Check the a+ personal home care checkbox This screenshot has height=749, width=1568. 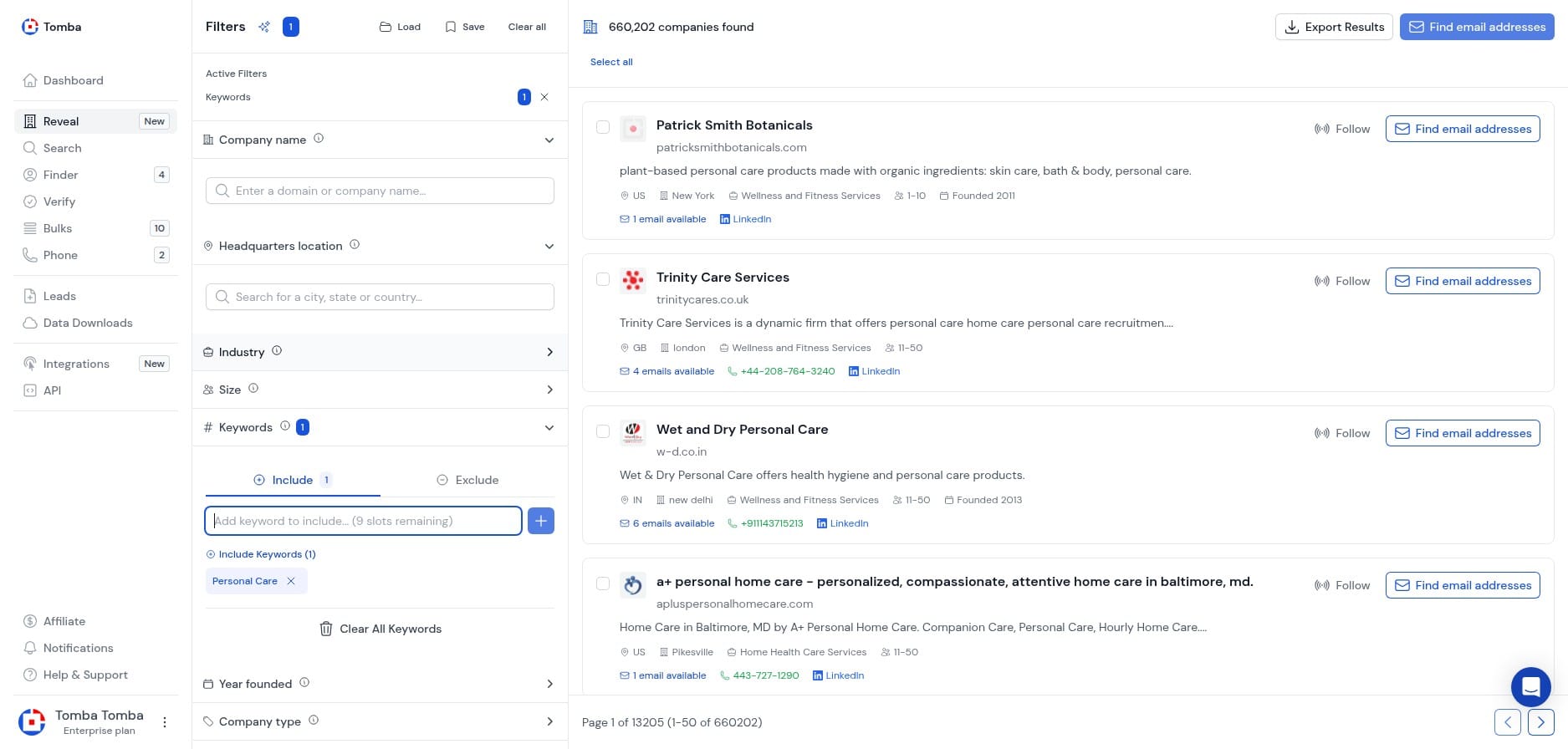point(603,583)
